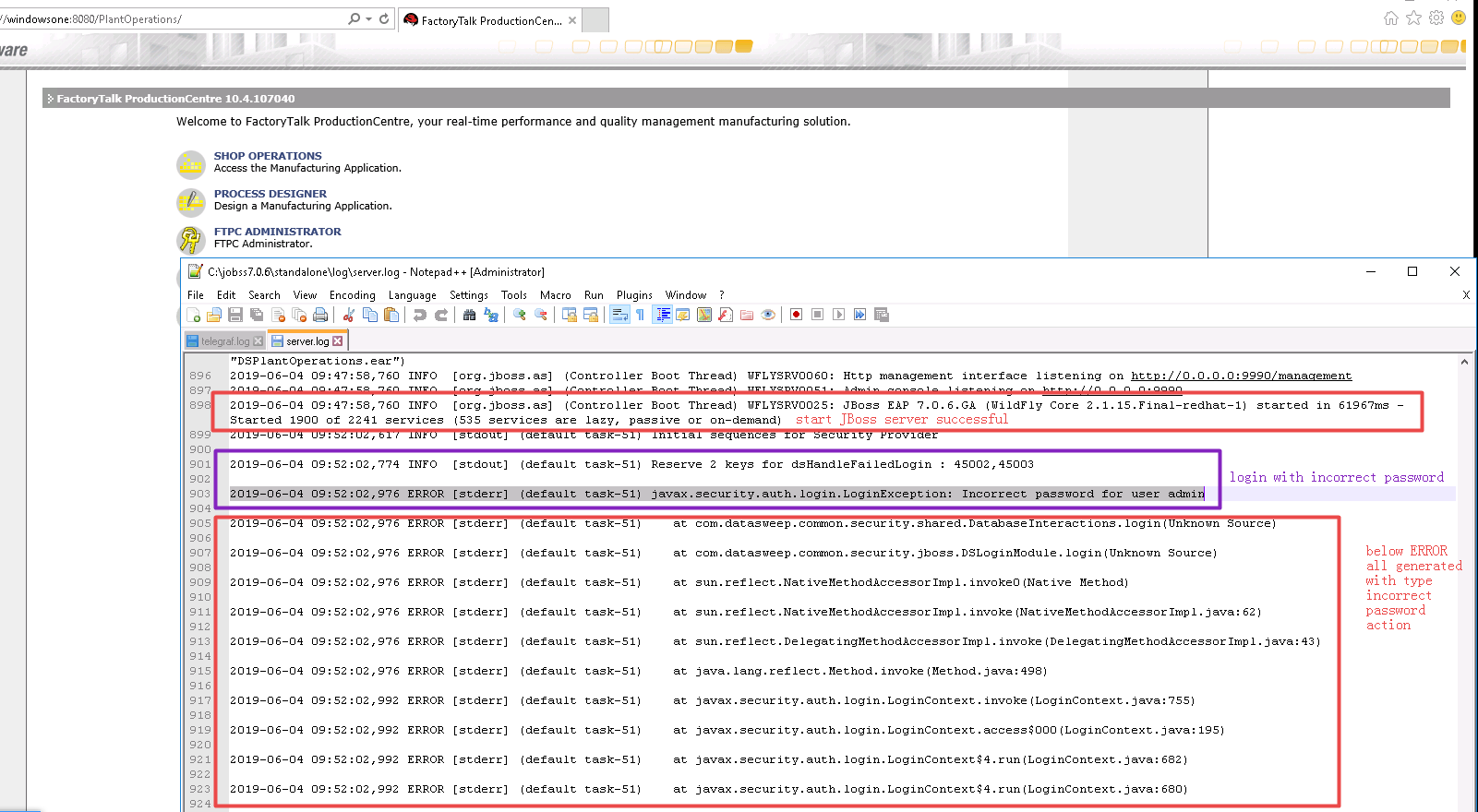Open the Tools menu

pyautogui.click(x=514, y=295)
